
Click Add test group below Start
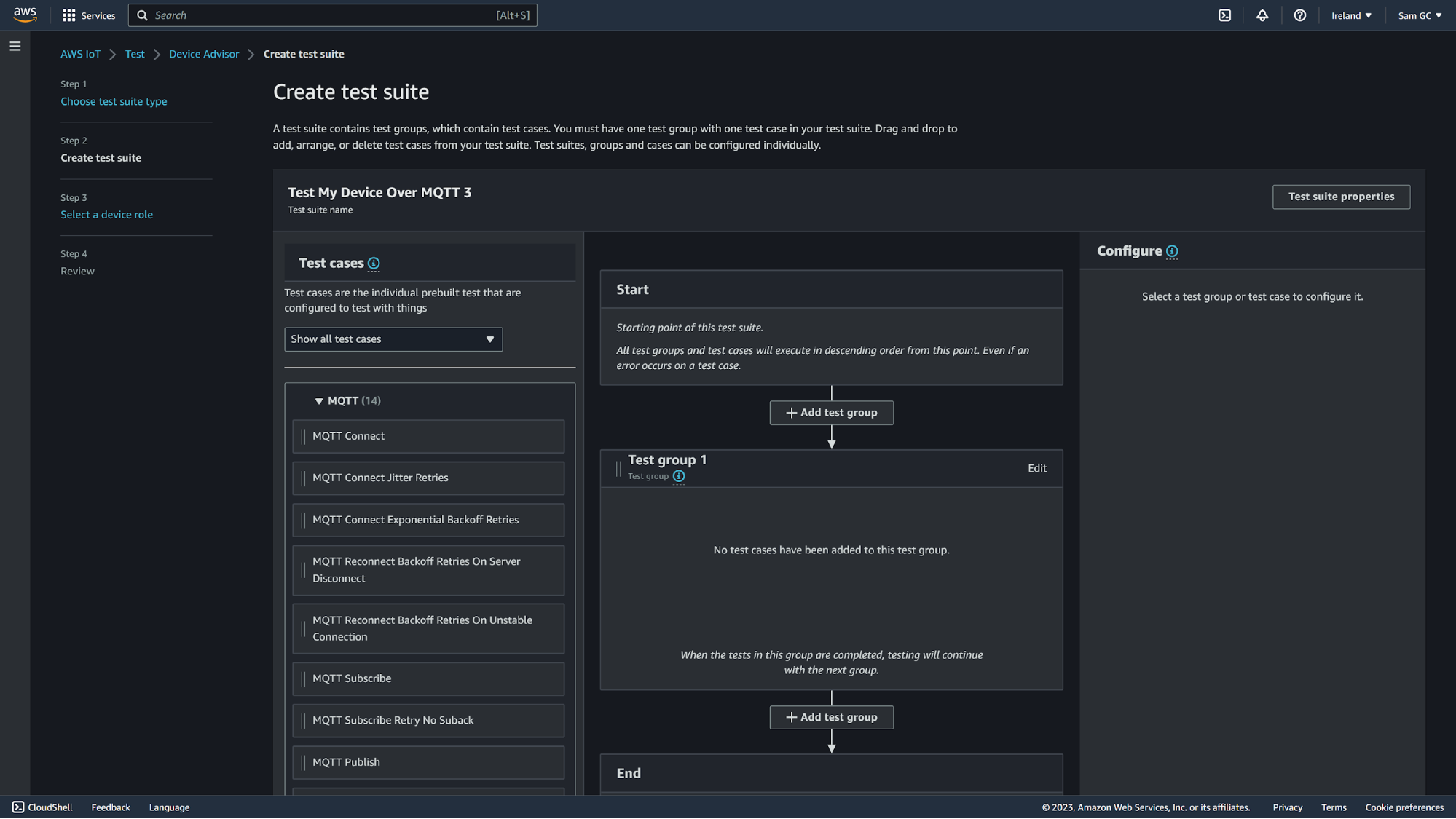831,413
